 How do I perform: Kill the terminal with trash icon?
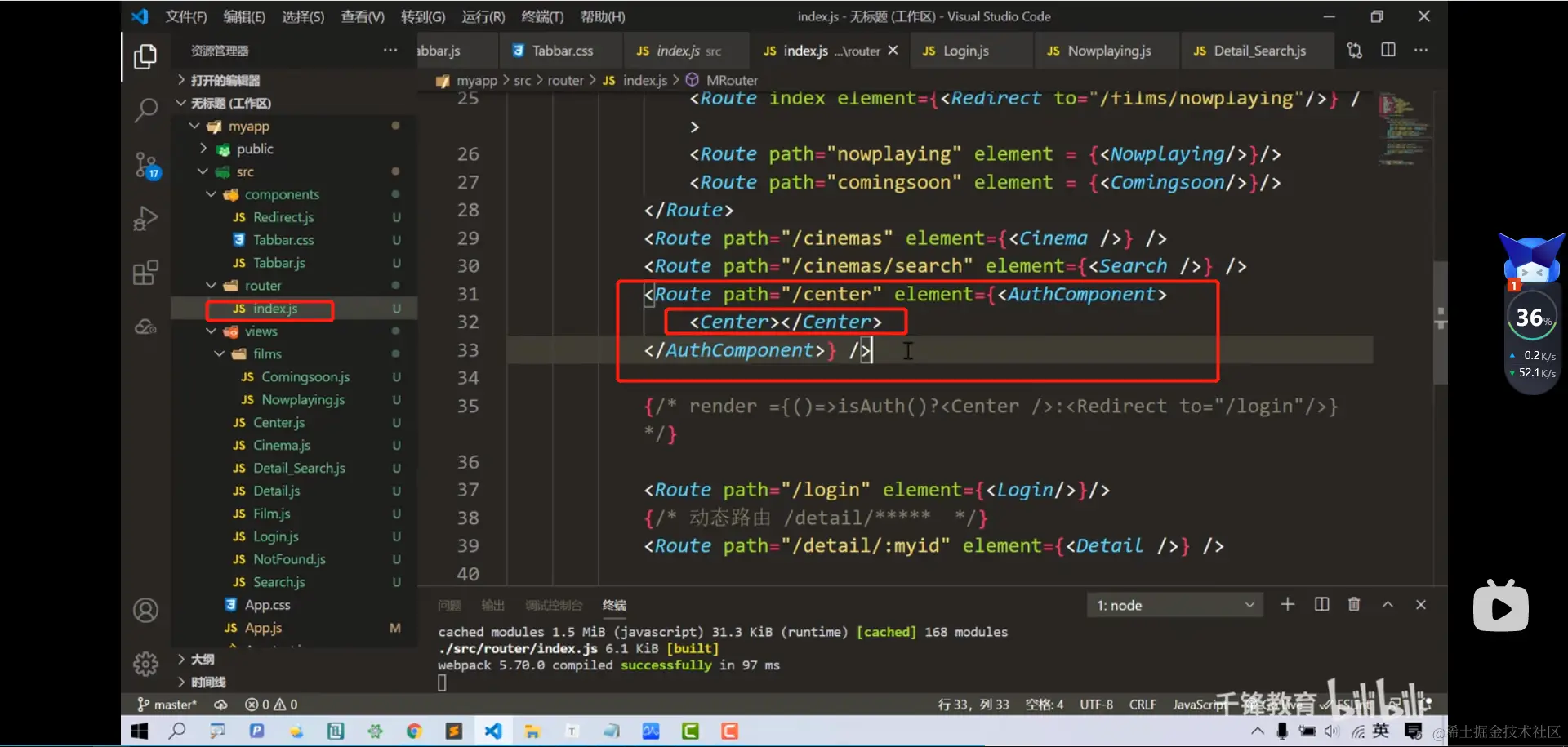pyautogui.click(x=1354, y=604)
